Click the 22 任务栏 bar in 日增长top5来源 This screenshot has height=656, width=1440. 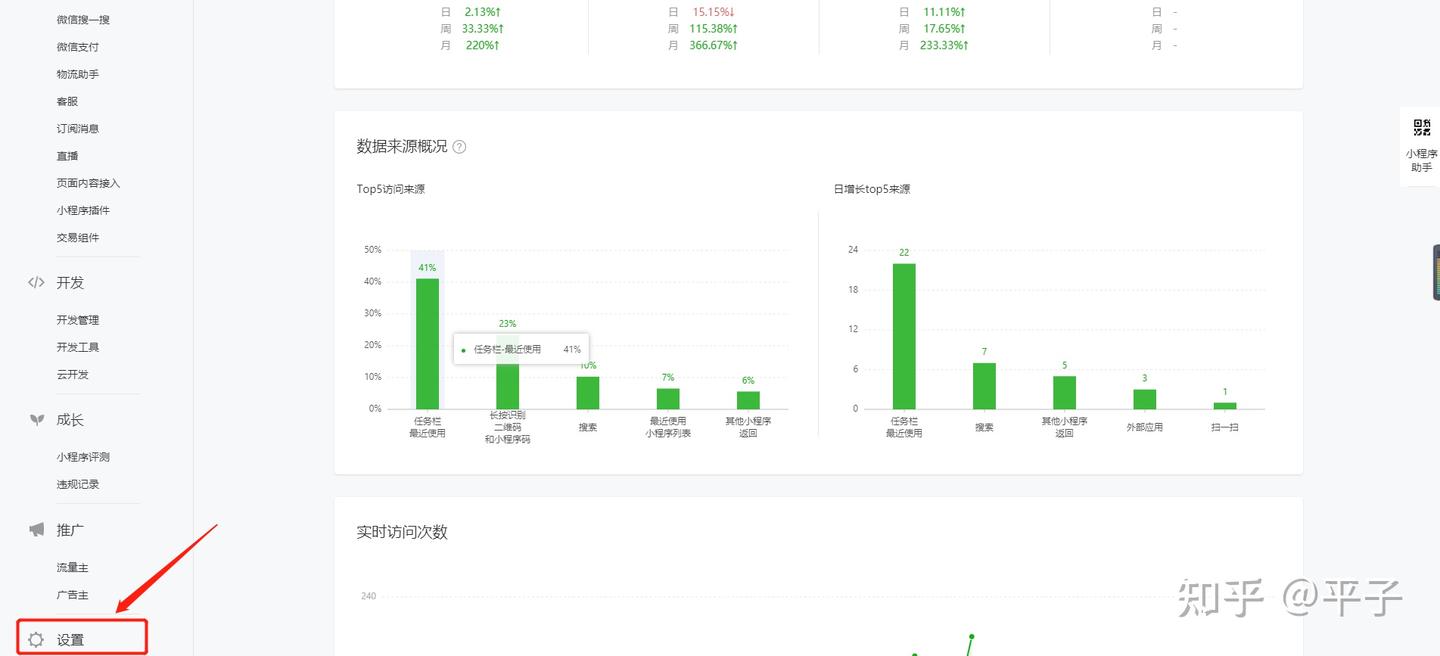pyautogui.click(x=904, y=336)
